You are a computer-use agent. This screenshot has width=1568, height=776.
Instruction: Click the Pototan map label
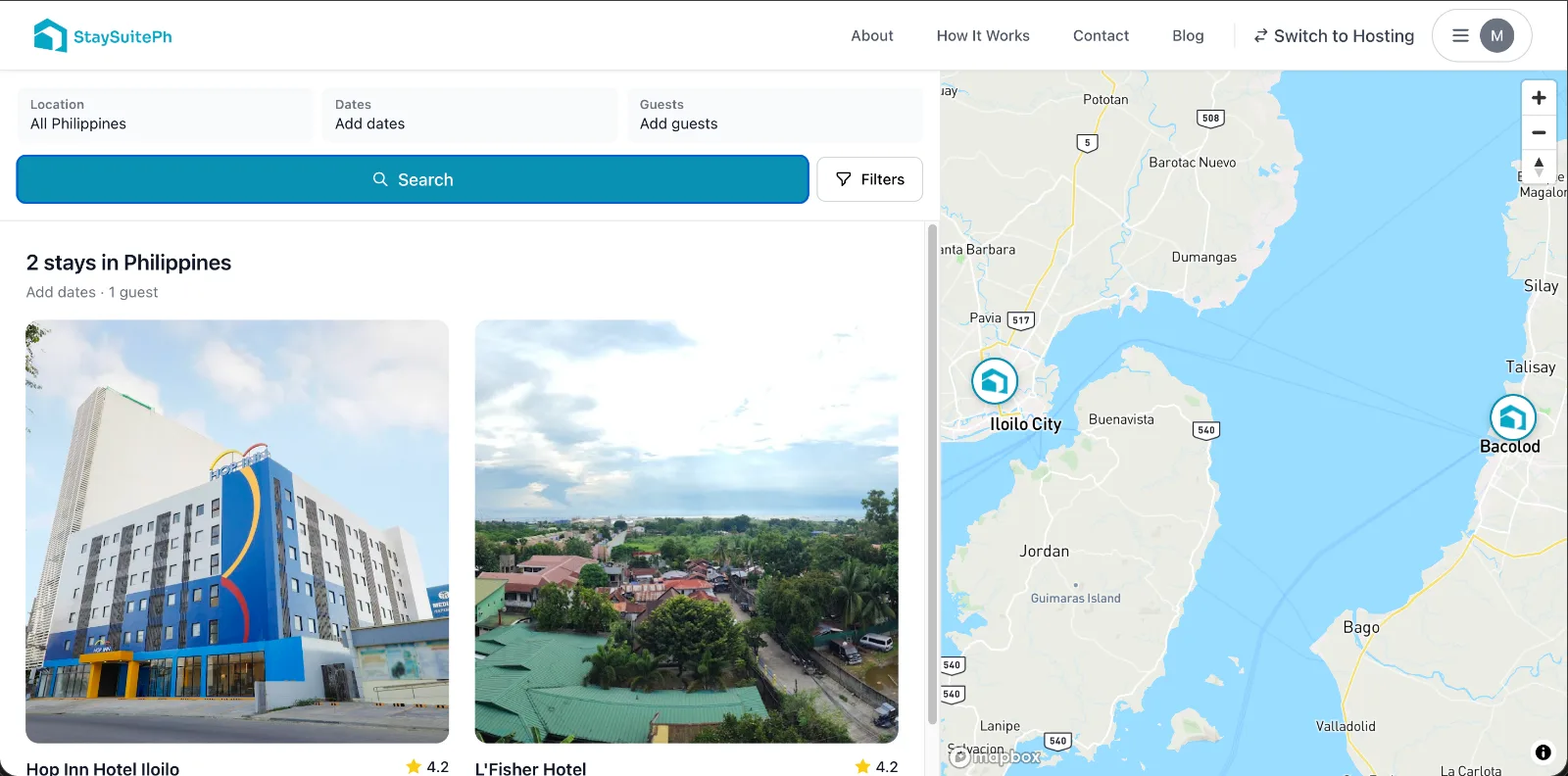pos(1105,99)
